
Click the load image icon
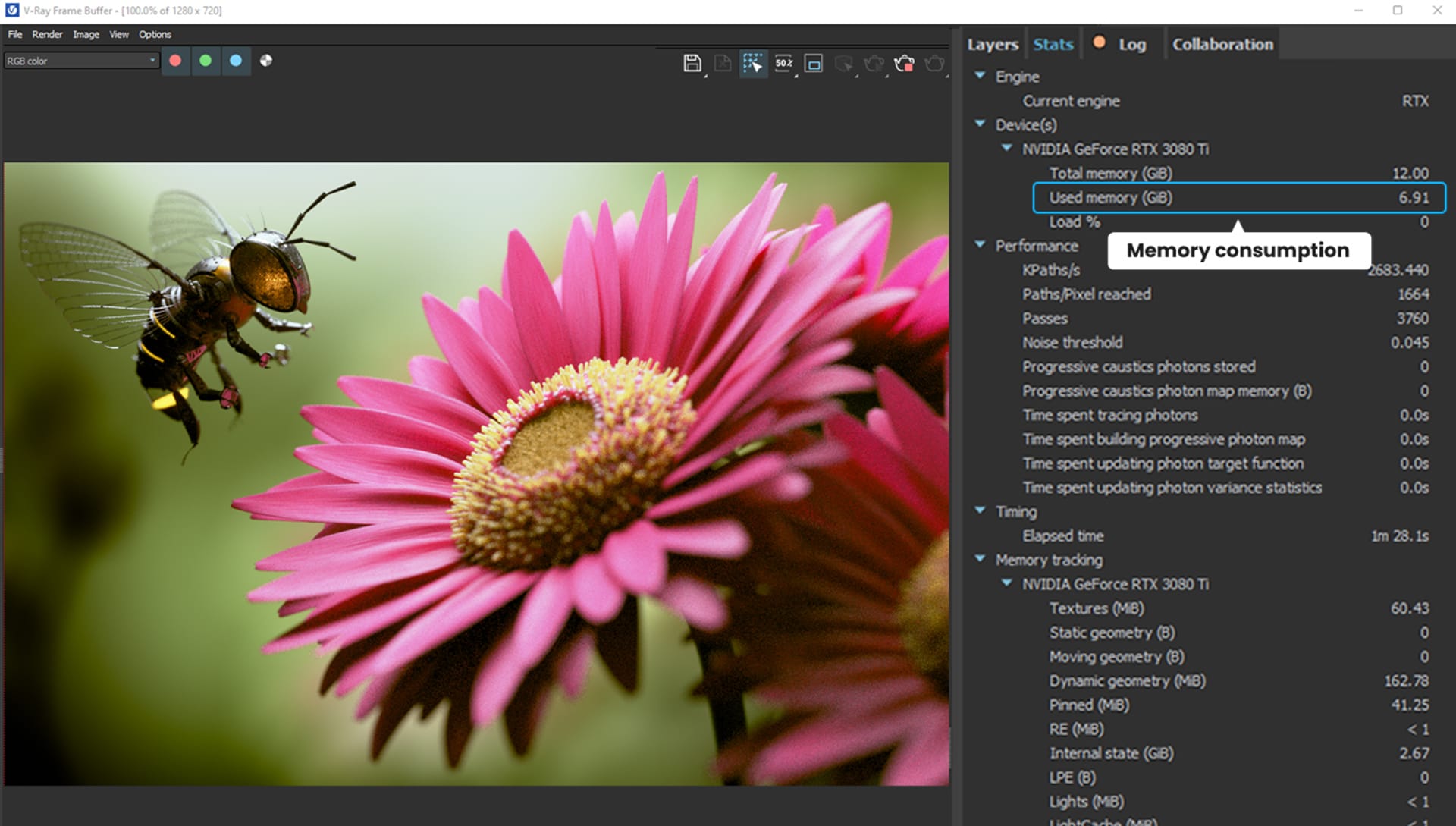[x=722, y=63]
